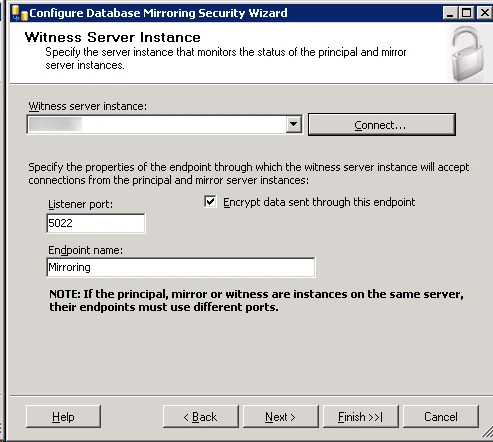Proceed with the Next button
Viewport: 493px width, 442px height.
[281, 417]
